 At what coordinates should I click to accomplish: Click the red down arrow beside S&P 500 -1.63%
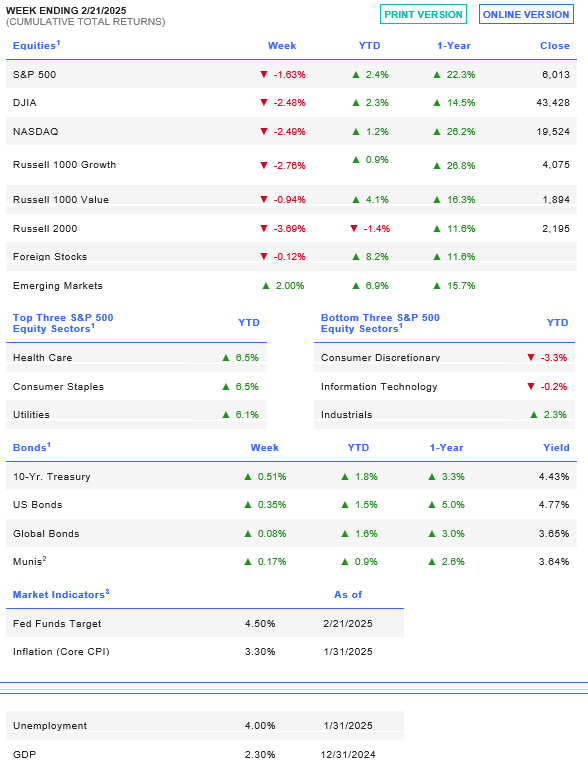click(264, 74)
